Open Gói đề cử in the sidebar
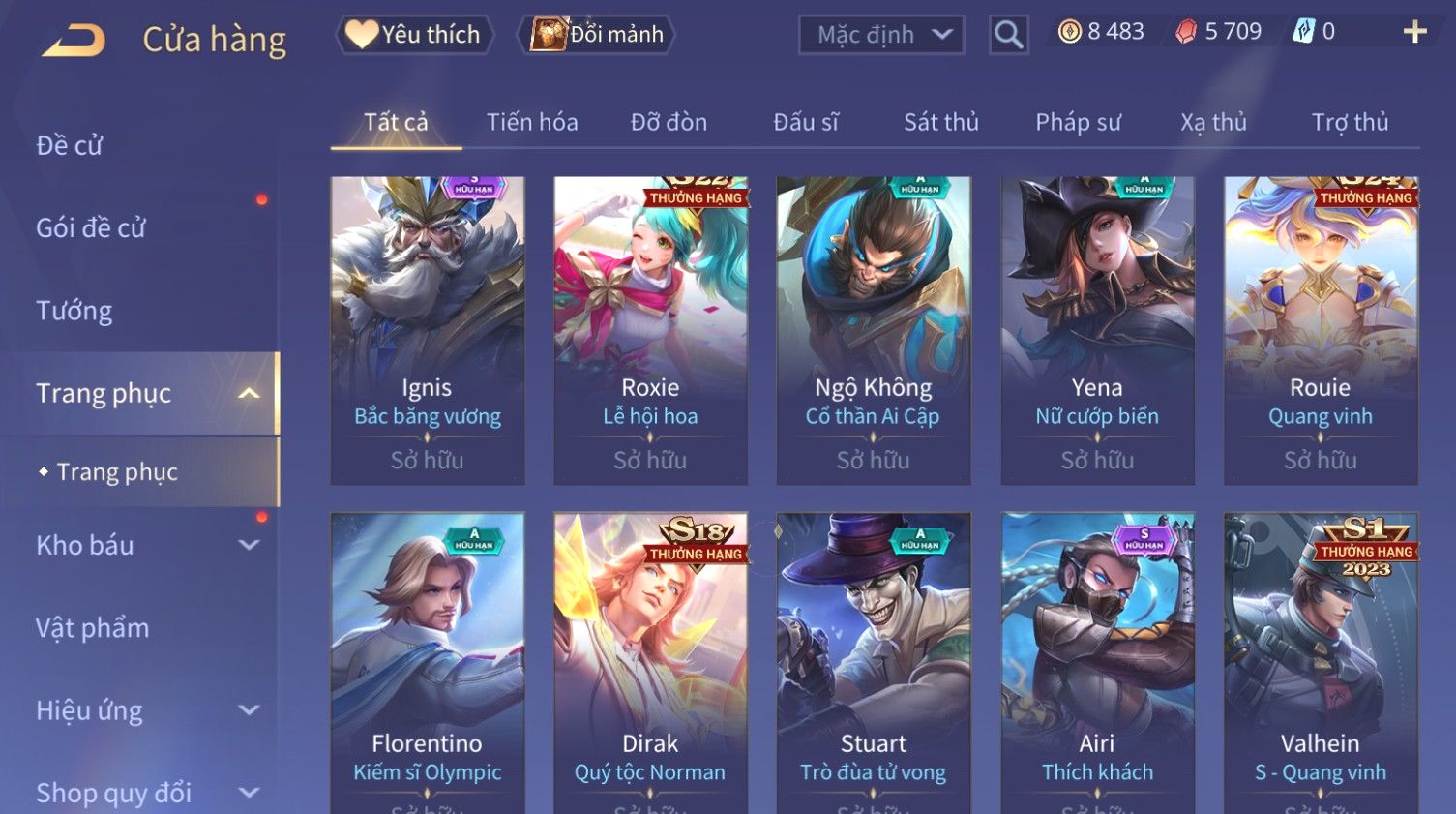The image size is (1456, 814). coord(91,228)
